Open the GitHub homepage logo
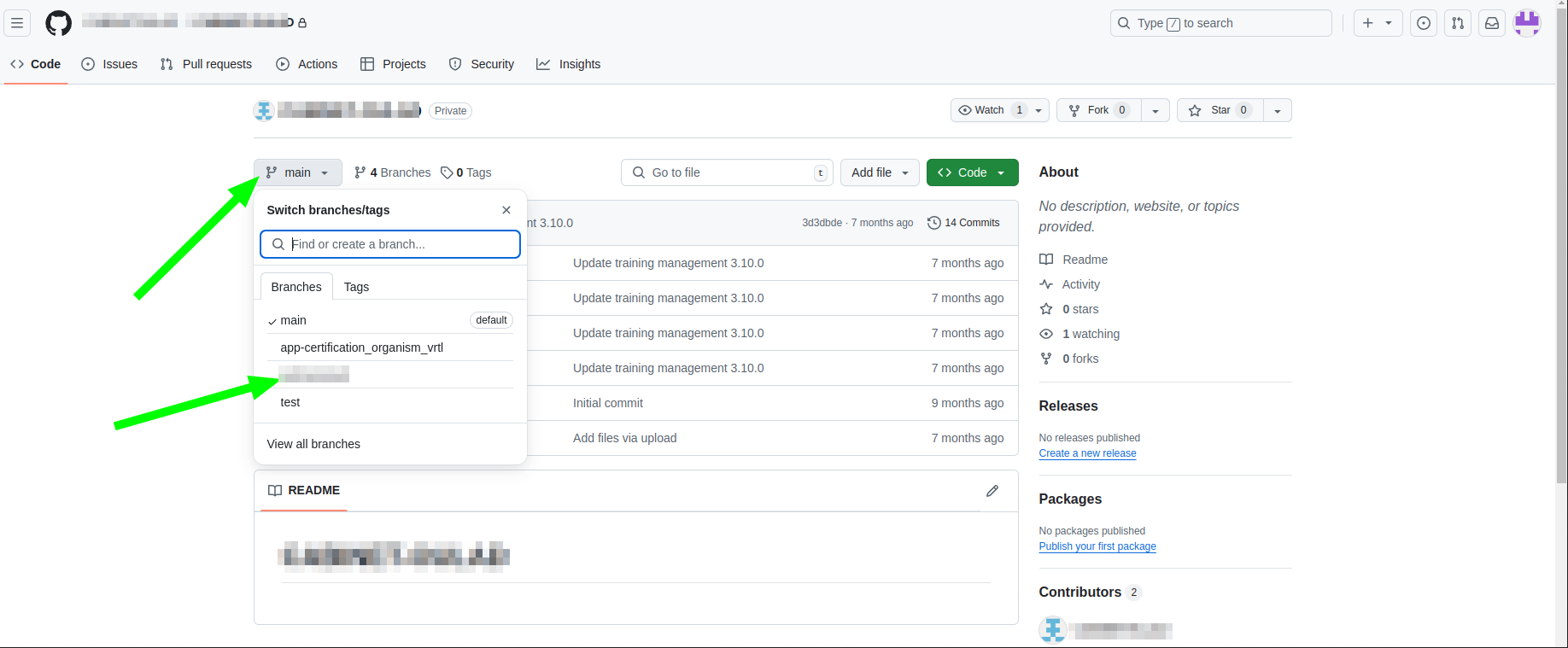 coord(58,23)
